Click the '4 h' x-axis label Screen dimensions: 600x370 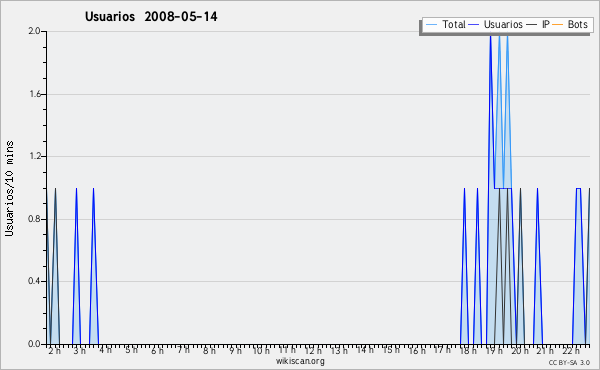point(106,350)
